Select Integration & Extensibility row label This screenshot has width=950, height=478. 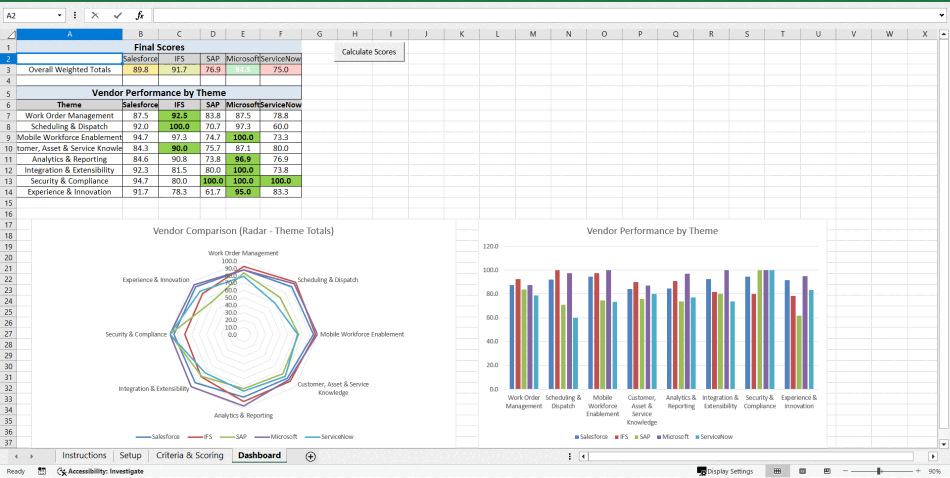(70, 170)
